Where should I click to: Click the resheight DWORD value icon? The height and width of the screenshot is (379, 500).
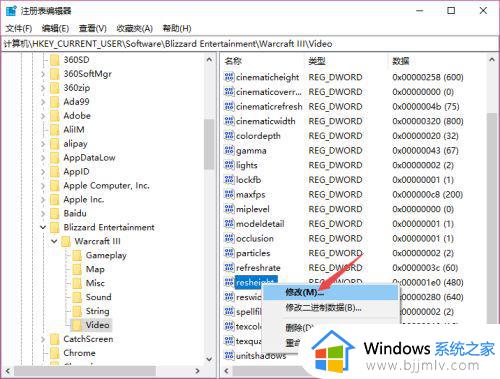pos(229,283)
